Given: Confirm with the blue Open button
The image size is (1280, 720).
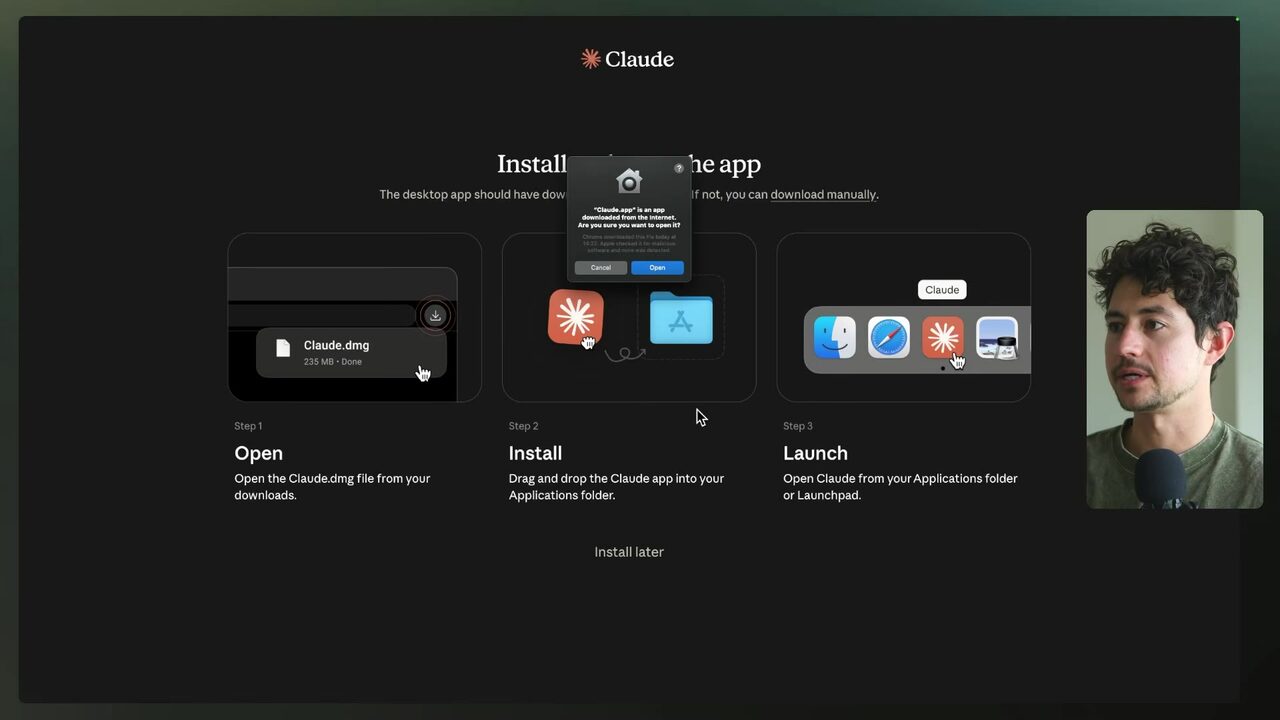Looking at the screenshot, I should (657, 268).
